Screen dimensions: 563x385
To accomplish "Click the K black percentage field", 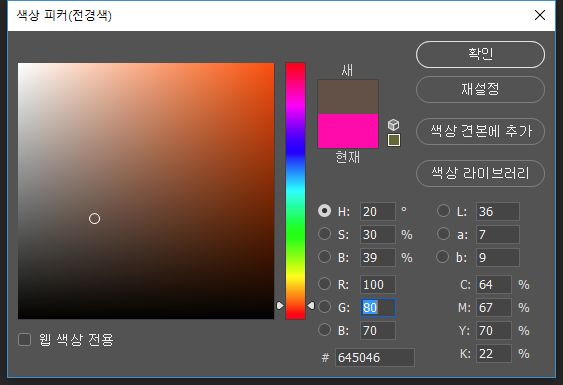I will click(x=494, y=354).
